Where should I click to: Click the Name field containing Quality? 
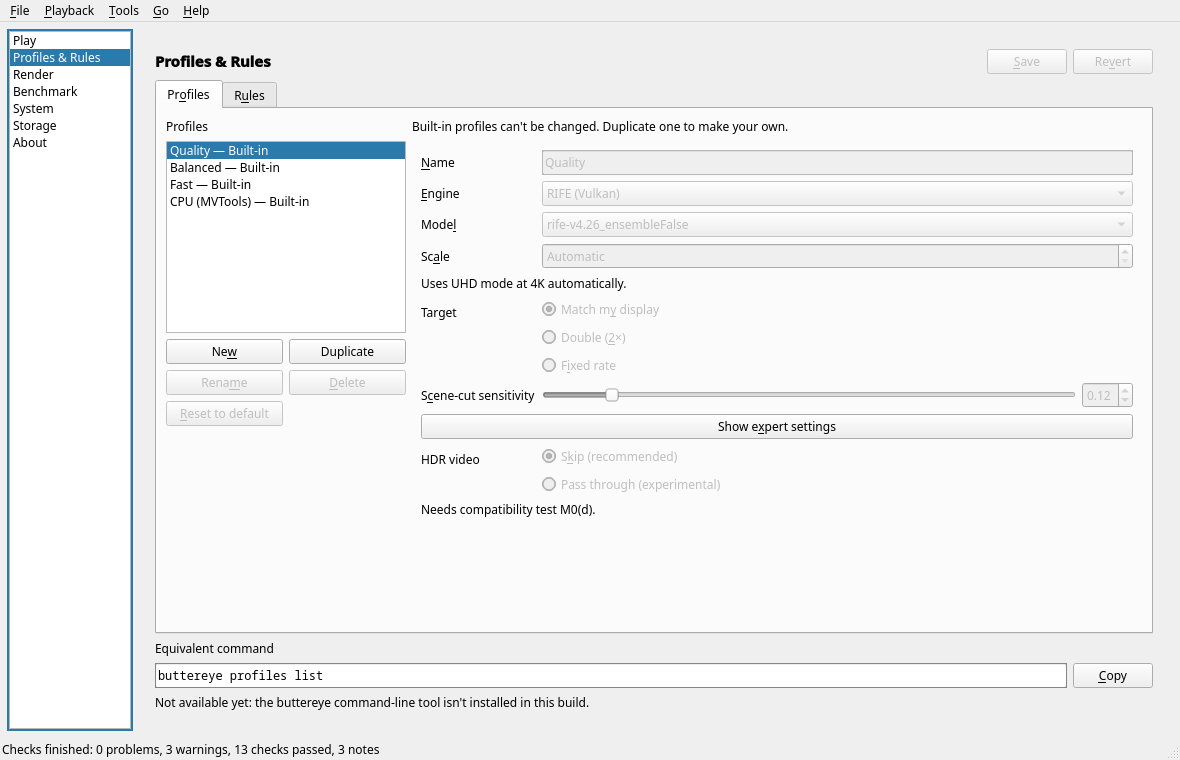(837, 163)
